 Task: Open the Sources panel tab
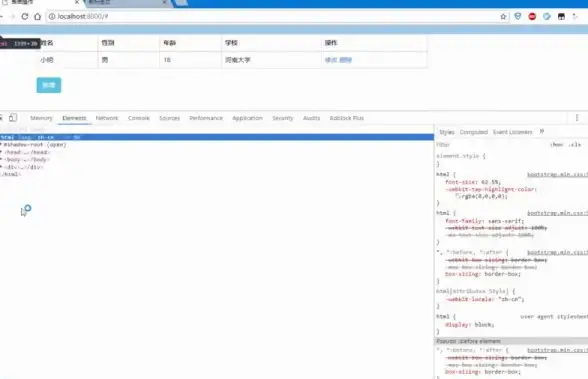170,118
